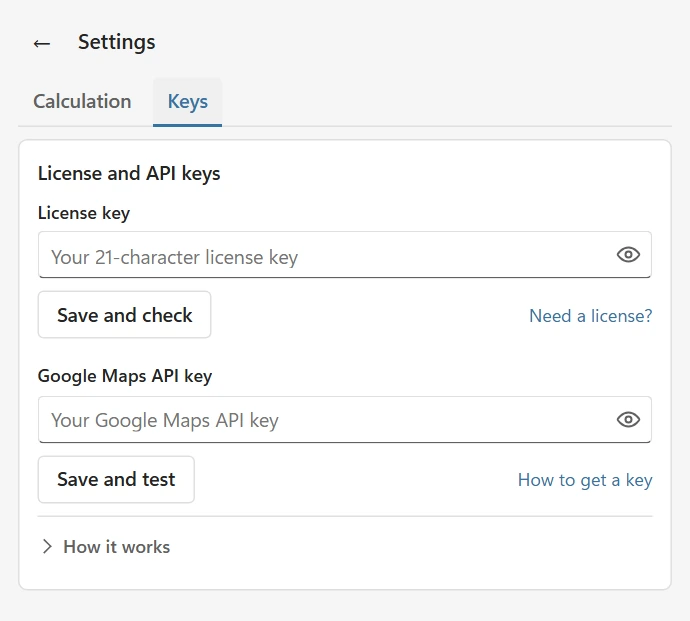690x621 pixels.
Task: Reveal the license key with the eye icon
Action: coord(628,254)
